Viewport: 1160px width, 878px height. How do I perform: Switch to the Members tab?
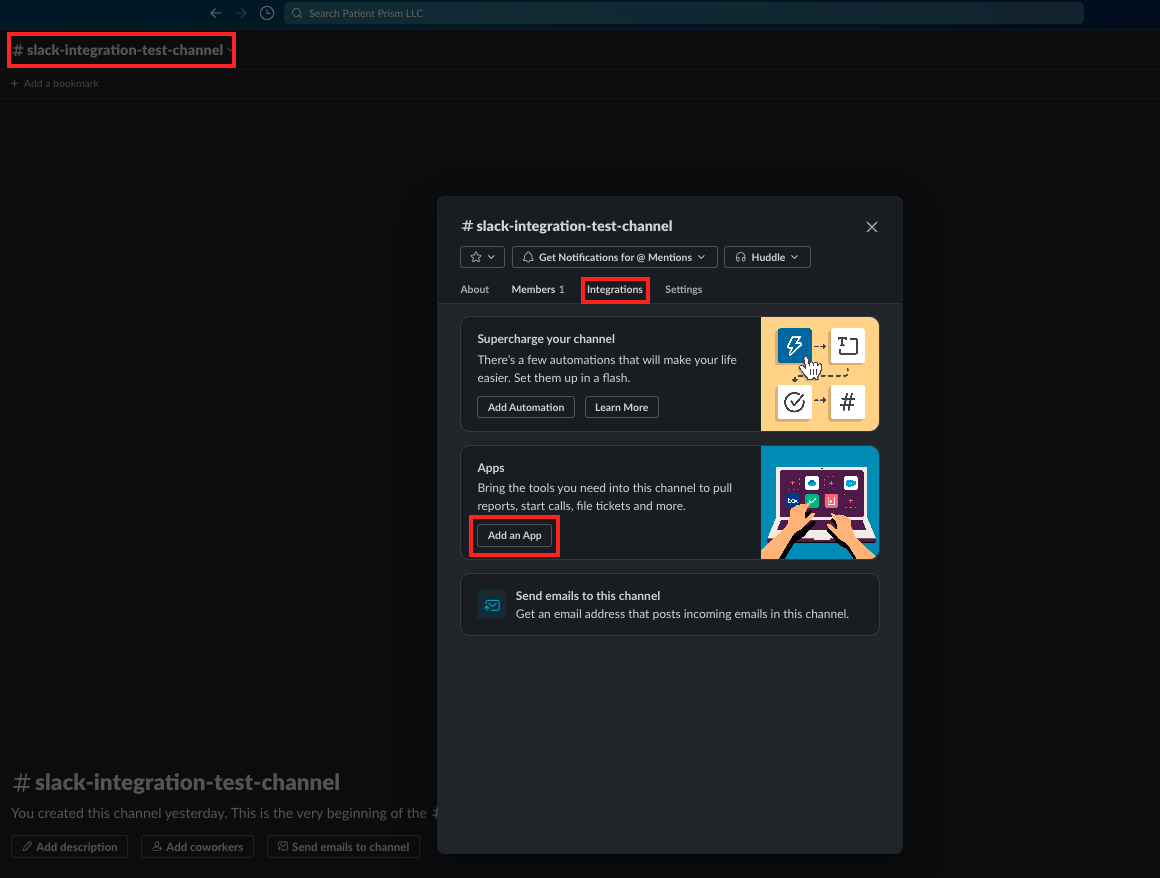tap(538, 289)
